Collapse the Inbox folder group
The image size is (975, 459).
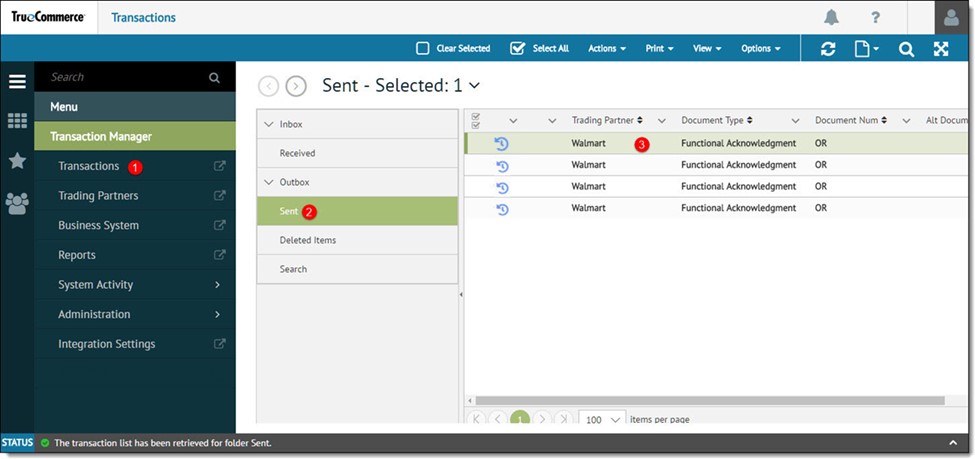click(x=268, y=124)
